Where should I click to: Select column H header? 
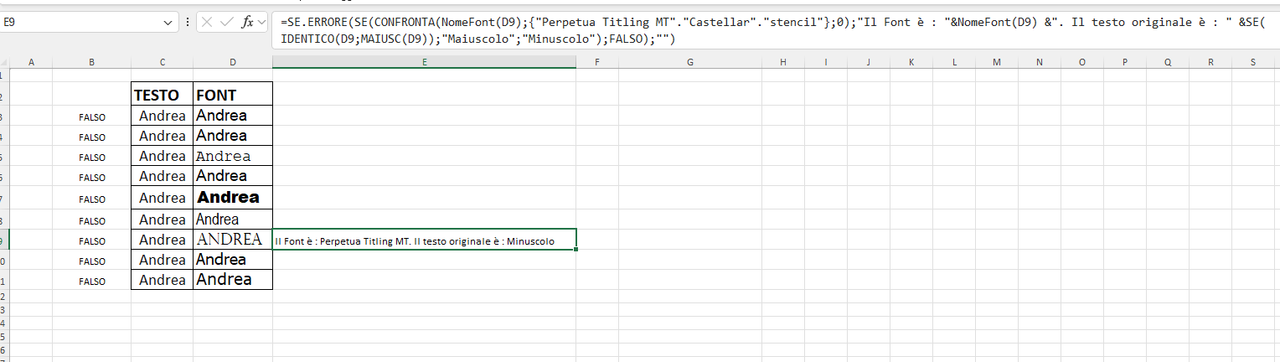[x=783, y=62]
